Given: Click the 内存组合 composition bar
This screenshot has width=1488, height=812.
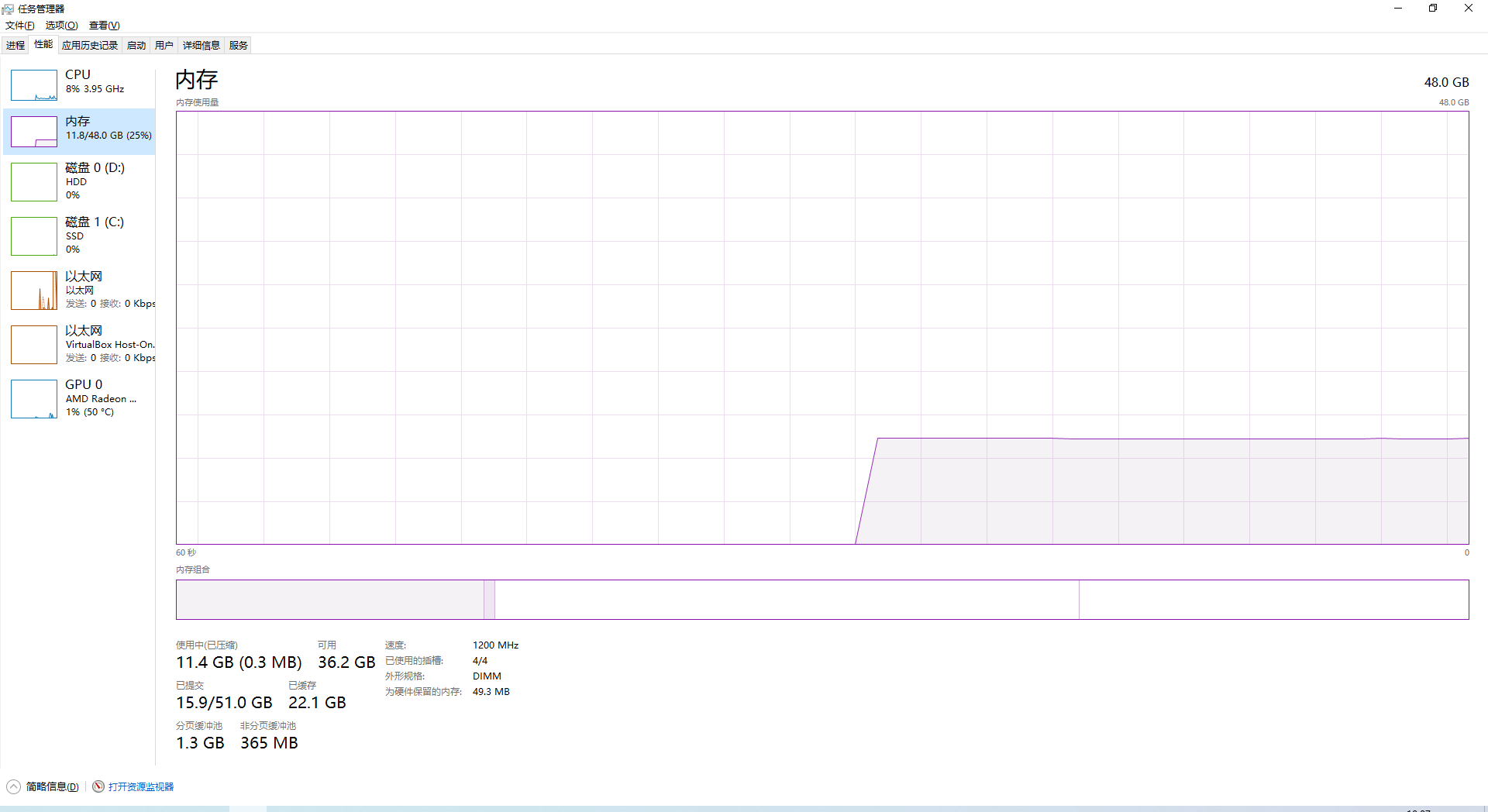Looking at the screenshot, I should coord(822,600).
